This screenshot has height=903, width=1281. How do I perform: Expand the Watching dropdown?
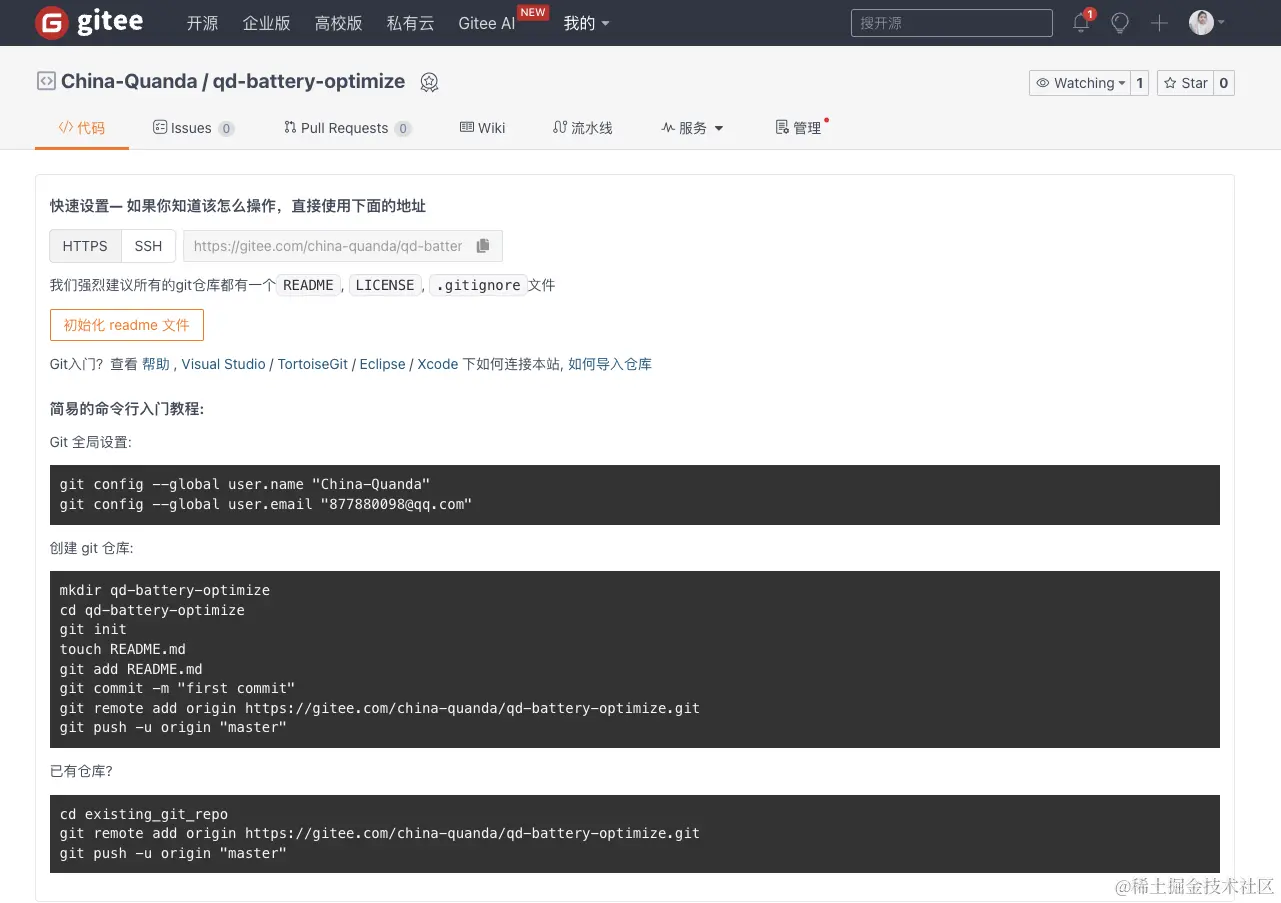[1080, 83]
